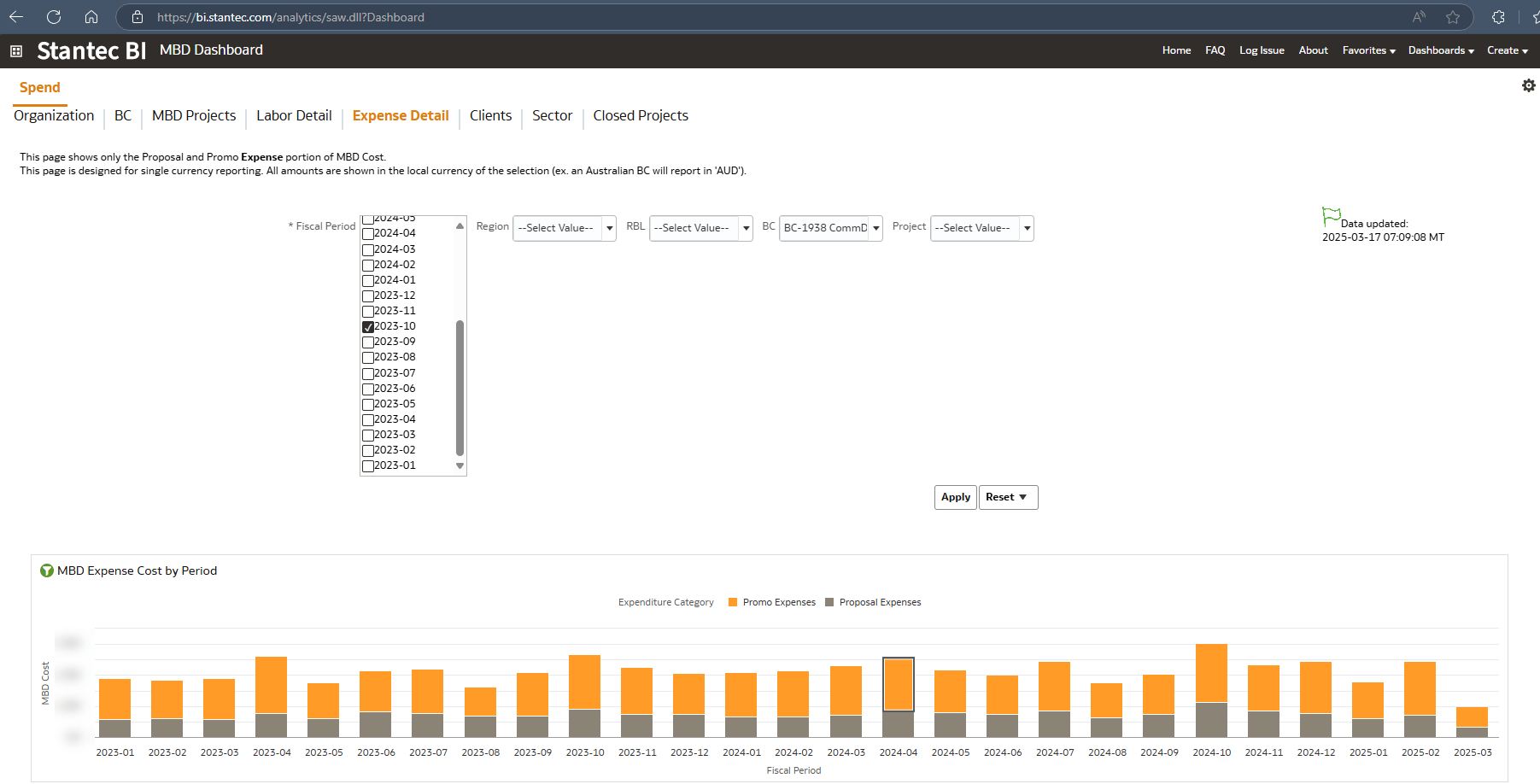This screenshot has width=1540, height=784.
Task: Click fiscal period list scroll up arrow
Action: [460, 226]
